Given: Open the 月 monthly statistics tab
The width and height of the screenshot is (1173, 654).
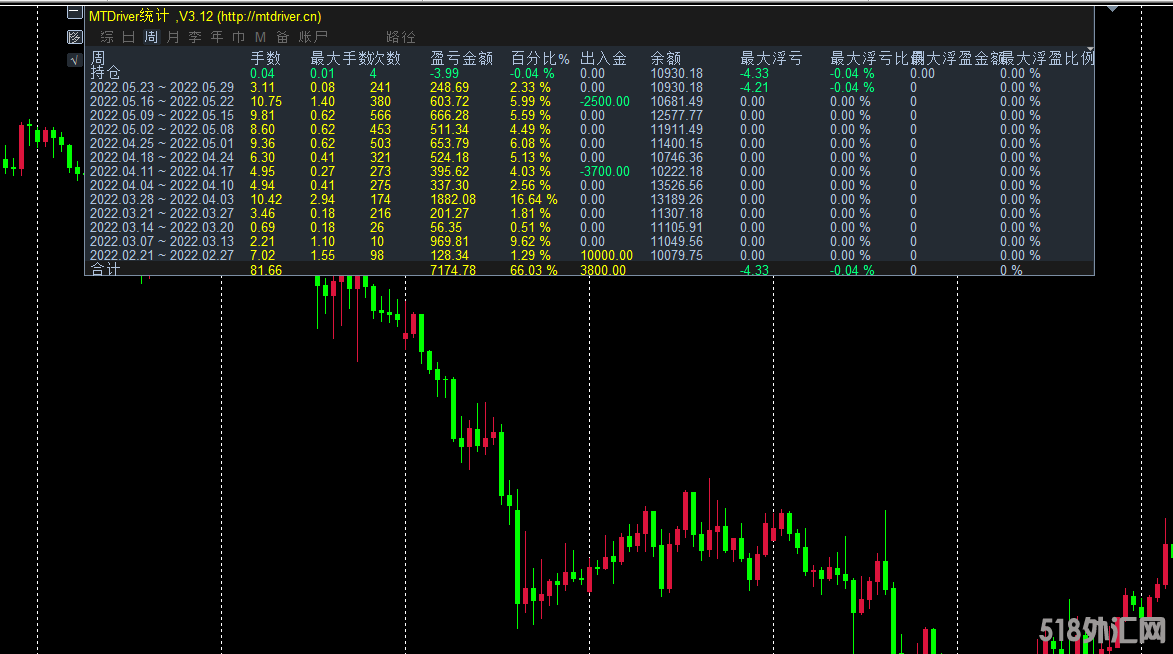Looking at the screenshot, I should click(172, 37).
